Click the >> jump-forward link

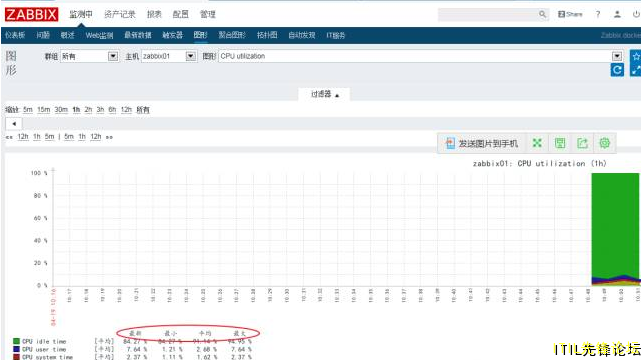pyautogui.click(x=109, y=137)
